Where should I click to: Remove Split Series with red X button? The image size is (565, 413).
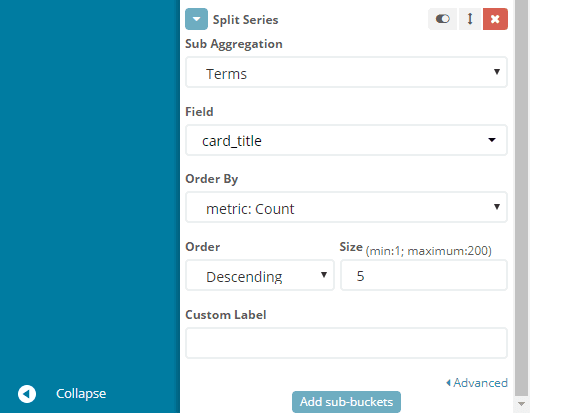pyautogui.click(x=495, y=19)
